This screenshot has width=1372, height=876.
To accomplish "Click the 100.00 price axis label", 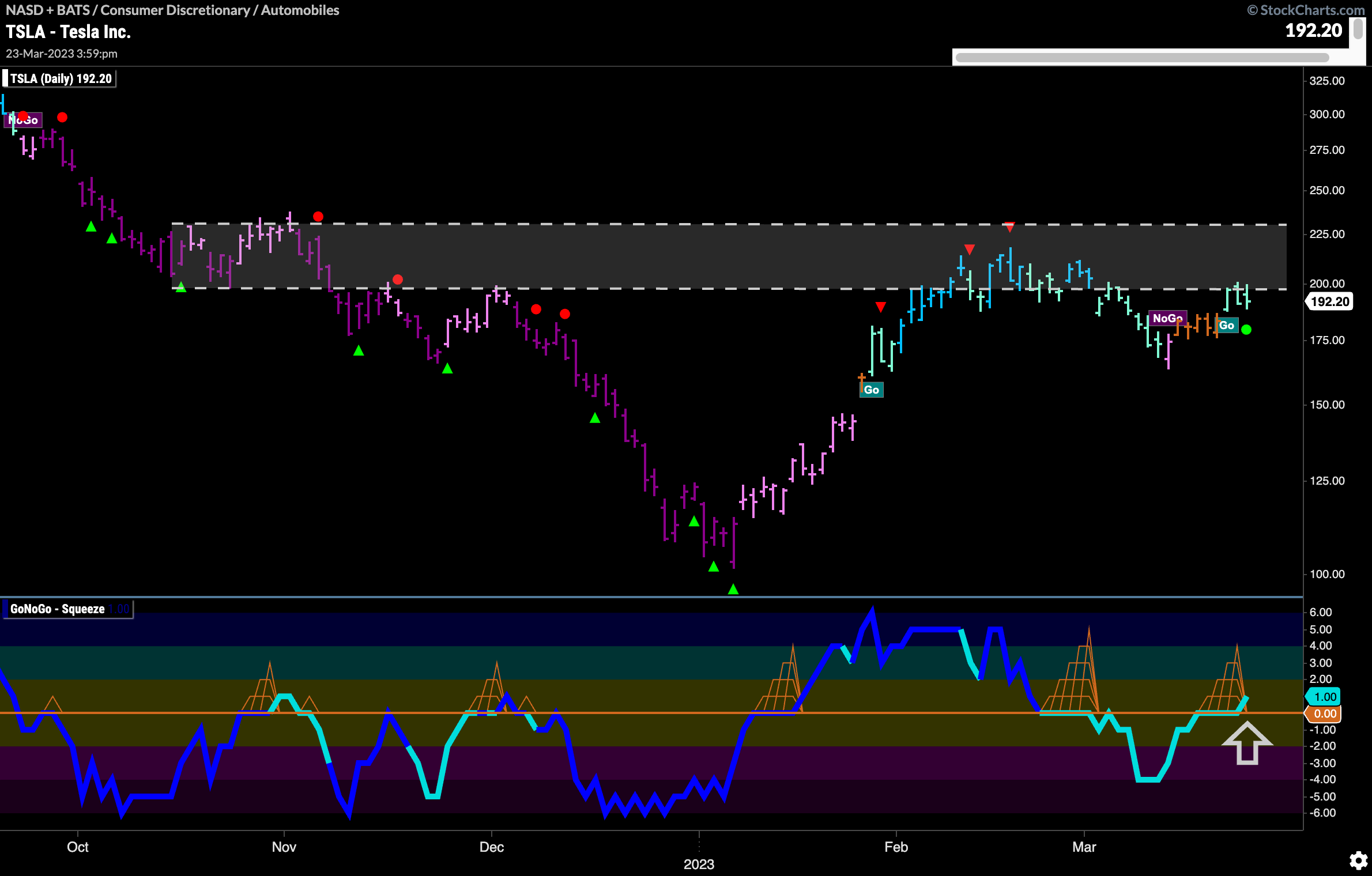I will click(1327, 574).
